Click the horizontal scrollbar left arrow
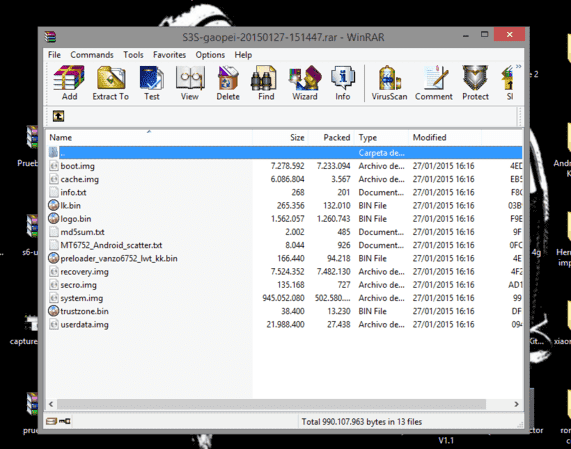This screenshot has height=449, width=571. (x=51, y=404)
